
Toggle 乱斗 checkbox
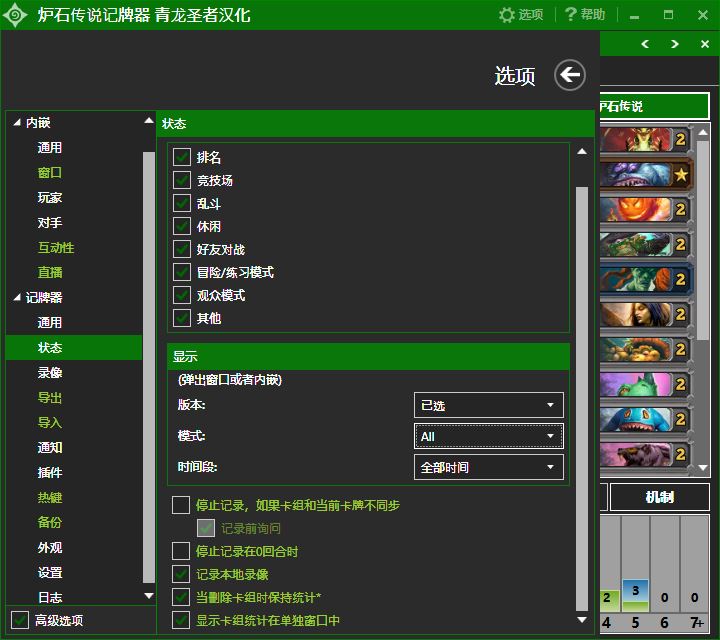(x=182, y=203)
